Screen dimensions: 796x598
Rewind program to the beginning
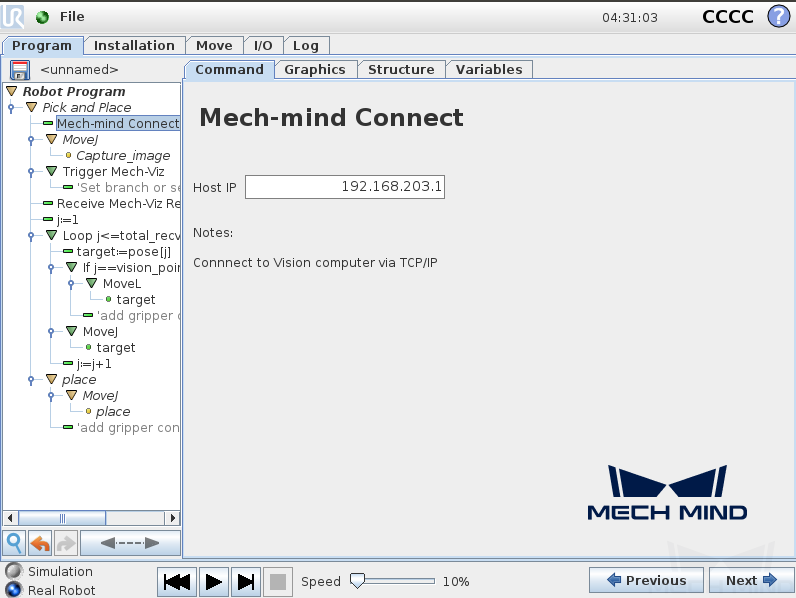pyautogui.click(x=177, y=582)
